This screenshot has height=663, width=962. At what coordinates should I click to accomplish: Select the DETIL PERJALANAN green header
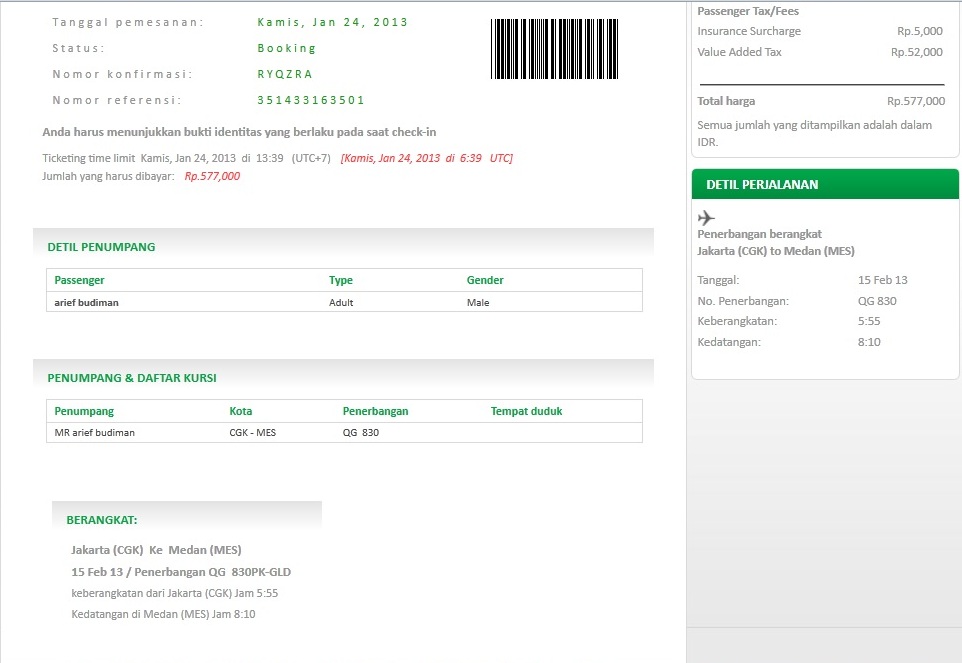point(757,184)
